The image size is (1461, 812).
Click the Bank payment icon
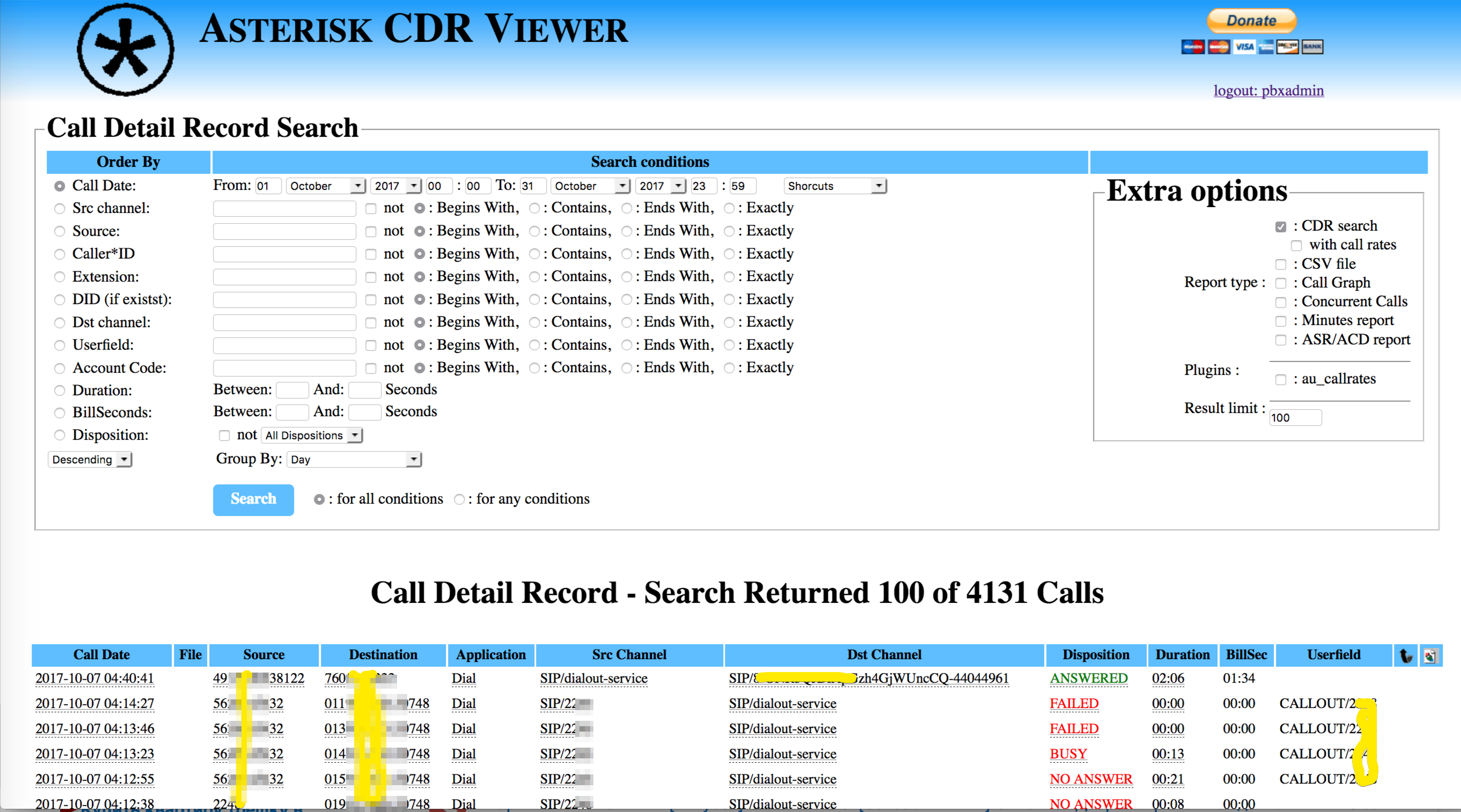click(x=1312, y=47)
